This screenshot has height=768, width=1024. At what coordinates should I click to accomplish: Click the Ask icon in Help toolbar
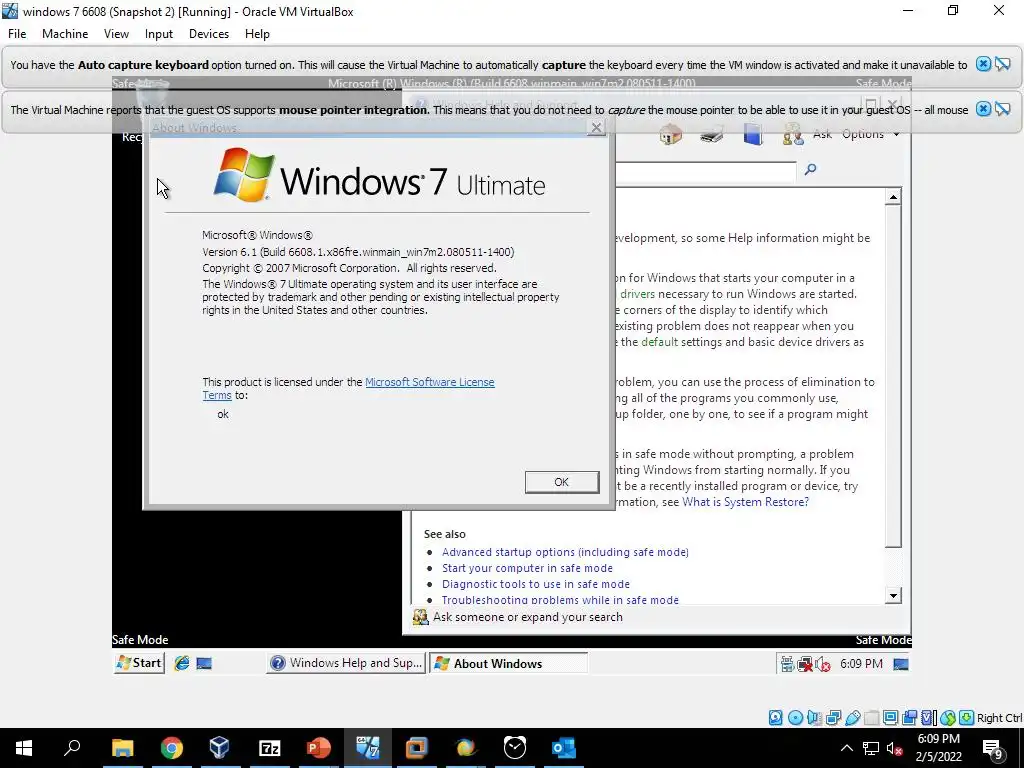click(793, 135)
